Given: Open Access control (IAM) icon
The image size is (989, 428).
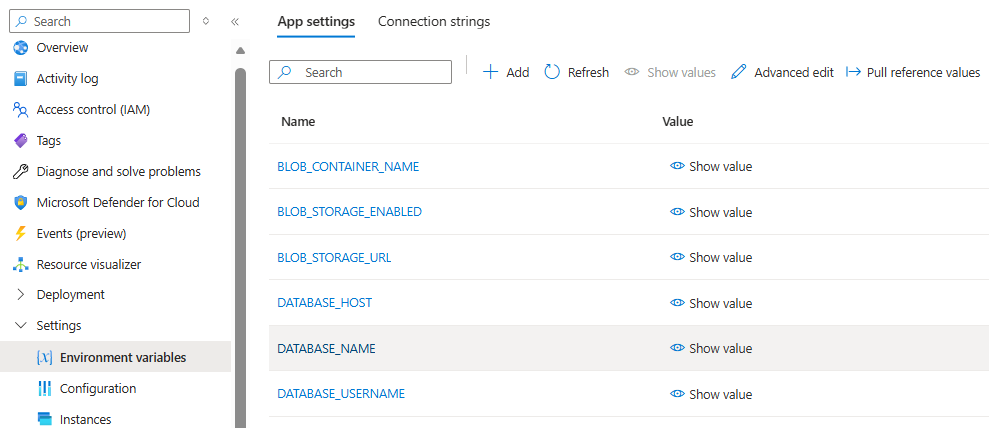Looking at the screenshot, I should click(20, 110).
